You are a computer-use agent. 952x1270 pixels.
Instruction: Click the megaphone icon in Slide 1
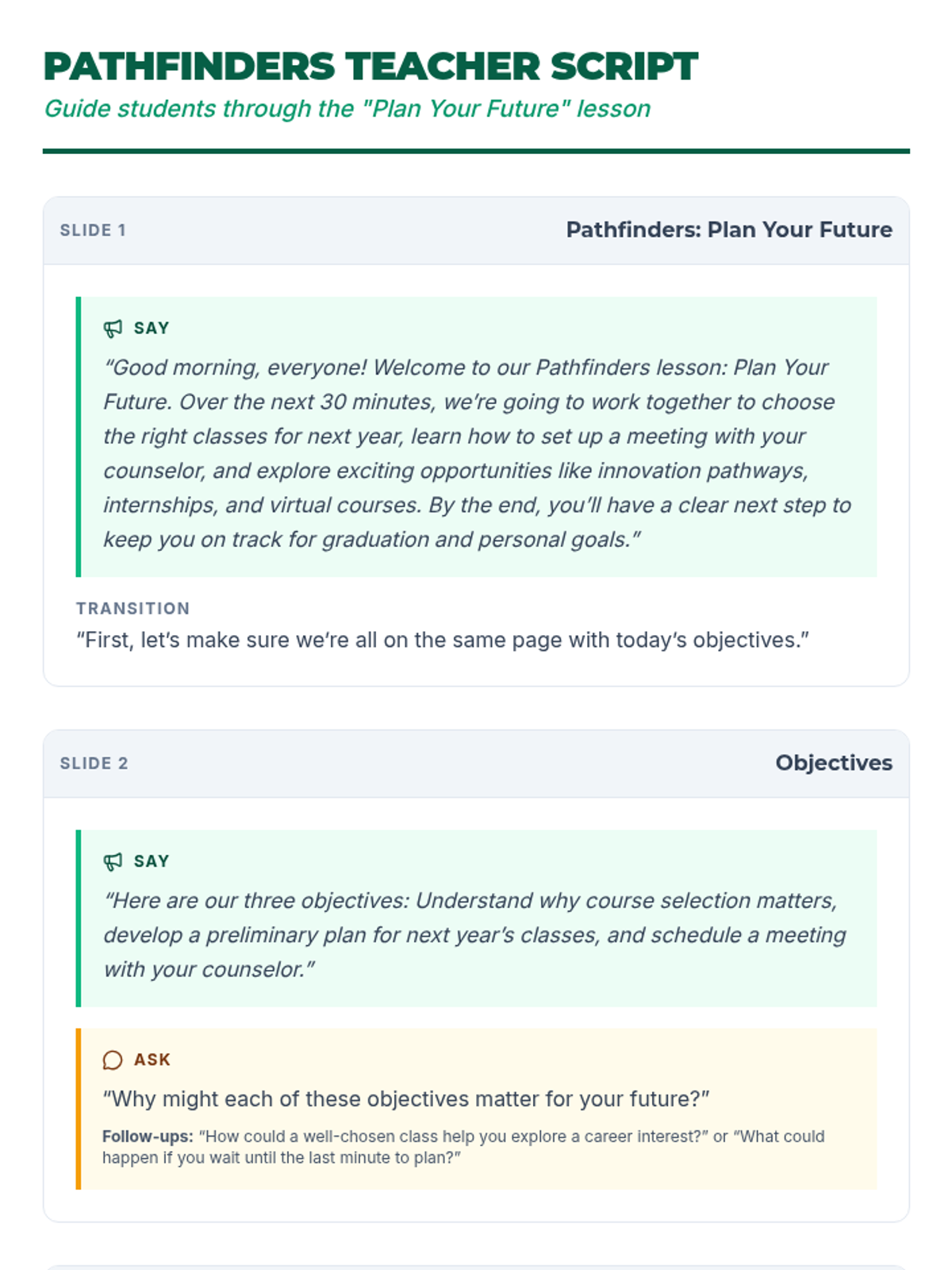click(113, 329)
